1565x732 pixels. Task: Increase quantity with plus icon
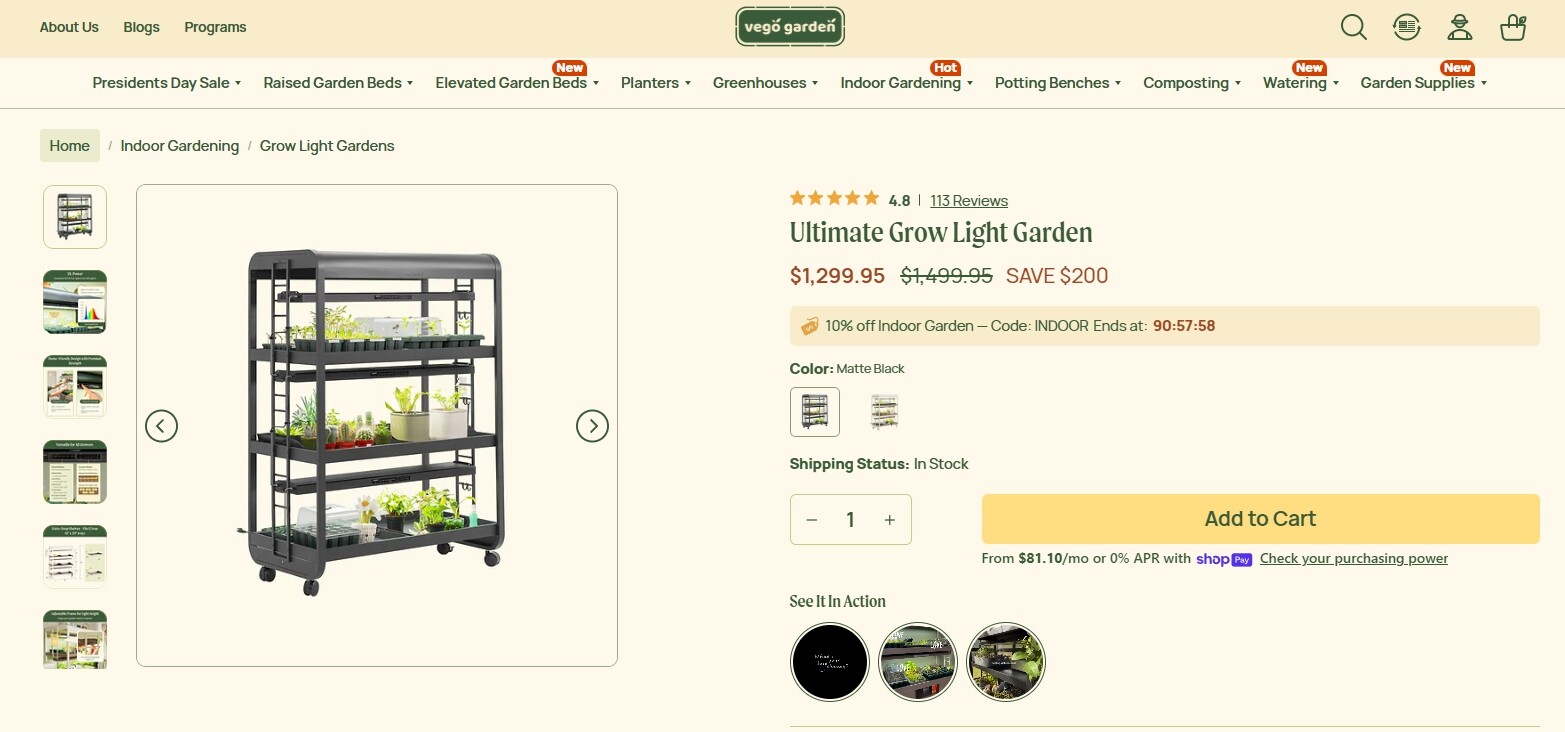pyautogui.click(x=889, y=520)
